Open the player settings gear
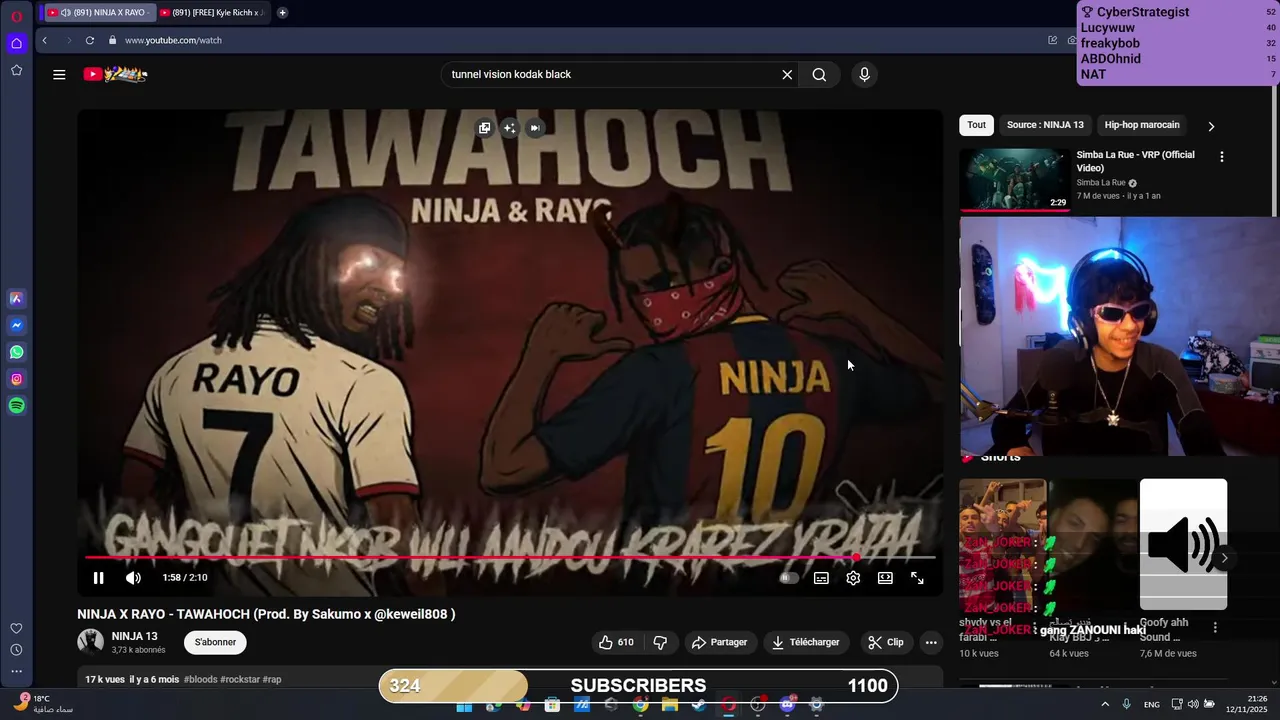 coord(853,578)
